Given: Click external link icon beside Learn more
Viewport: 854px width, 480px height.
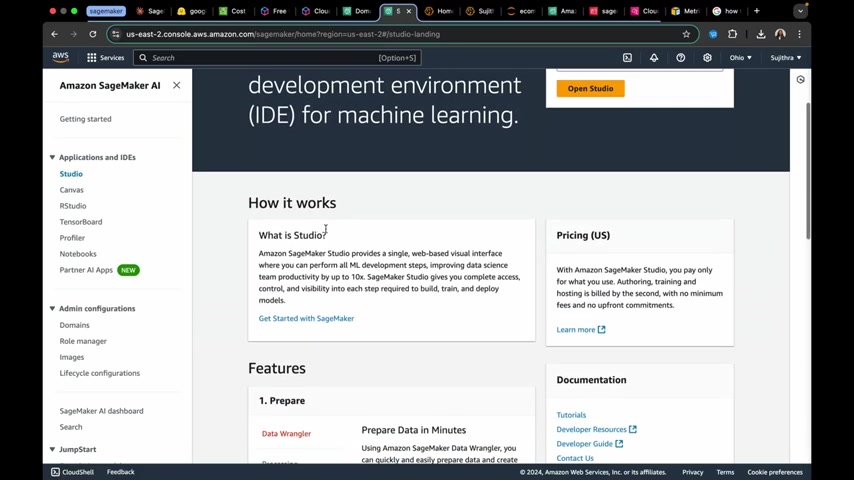Looking at the screenshot, I should point(601,330).
